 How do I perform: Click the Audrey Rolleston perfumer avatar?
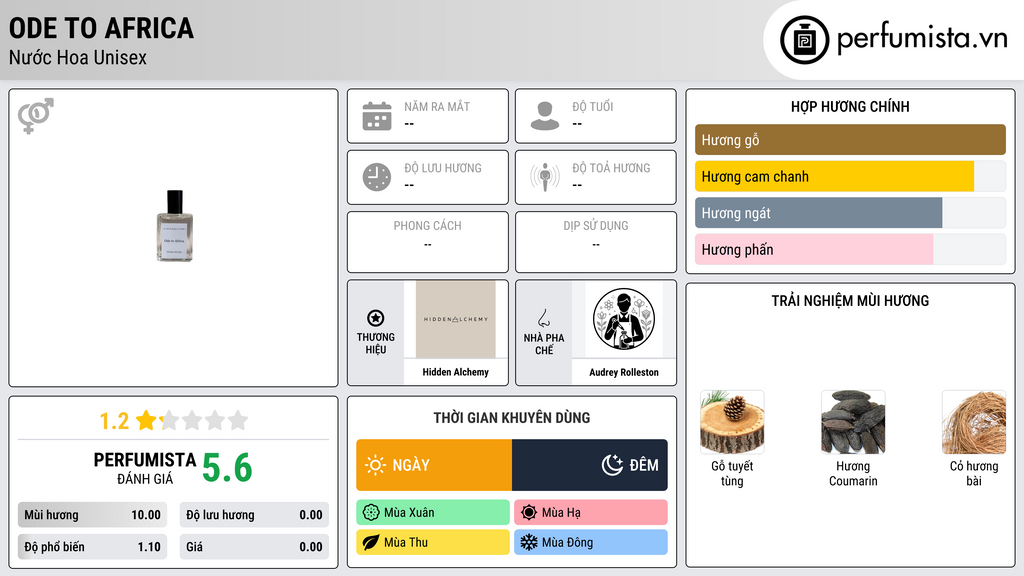click(x=624, y=319)
